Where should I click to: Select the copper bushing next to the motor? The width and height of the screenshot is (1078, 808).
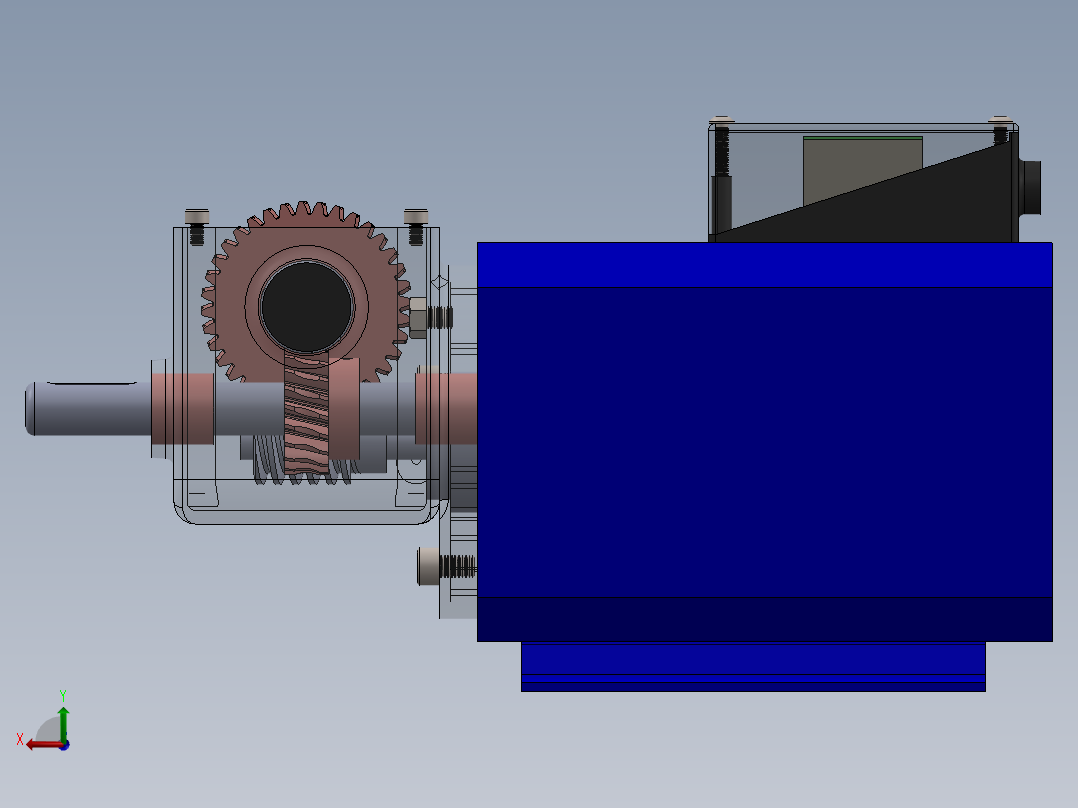(x=446, y=408)
